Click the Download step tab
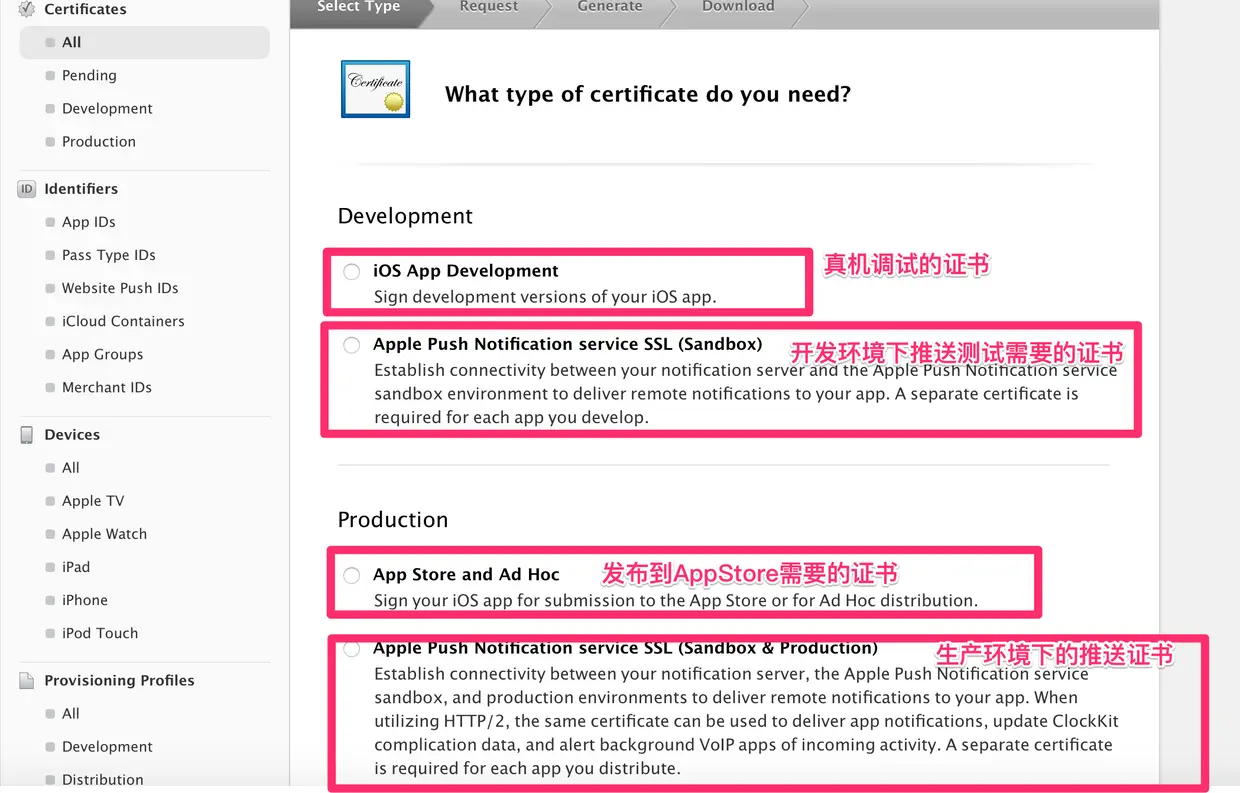The image size is (1240, 793). pyautogui.click(x=738, y=7)
